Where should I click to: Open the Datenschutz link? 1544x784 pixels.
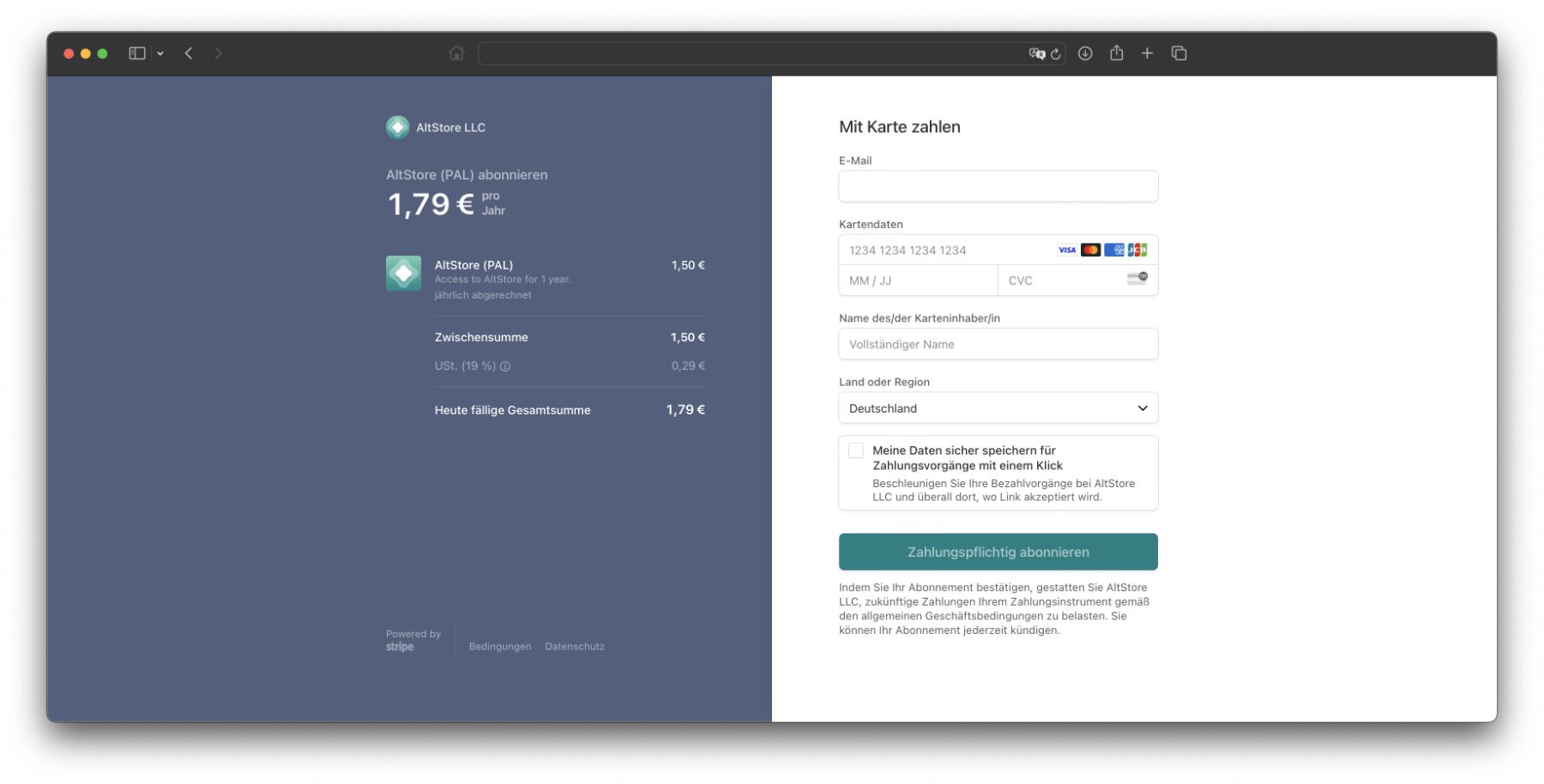(574, 647)
